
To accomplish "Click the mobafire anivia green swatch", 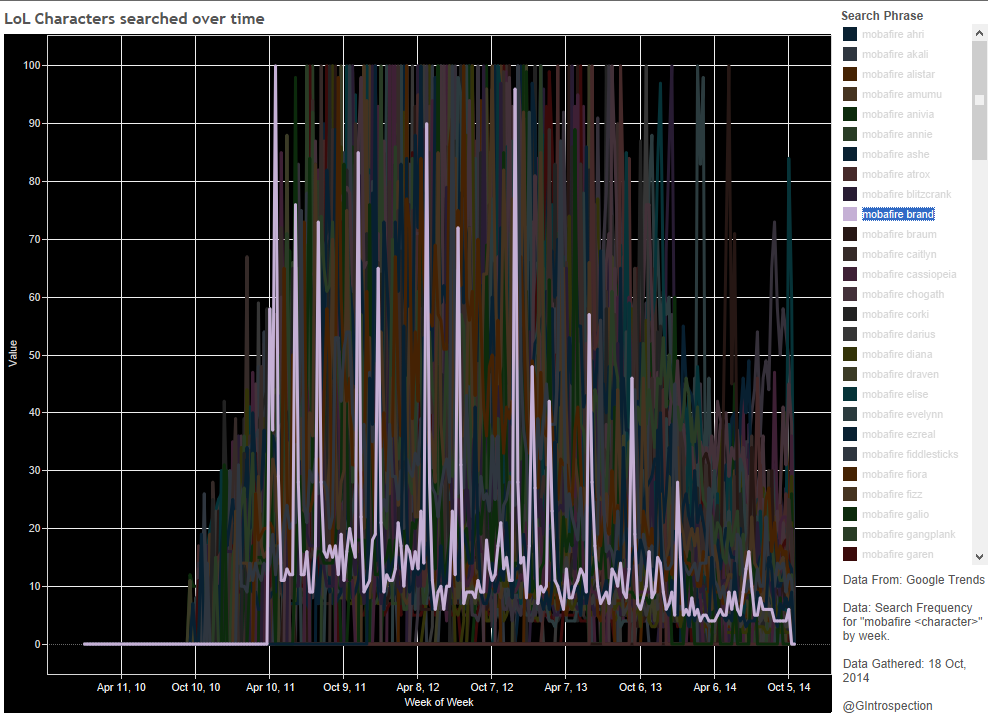I will (x=850, y=114).
